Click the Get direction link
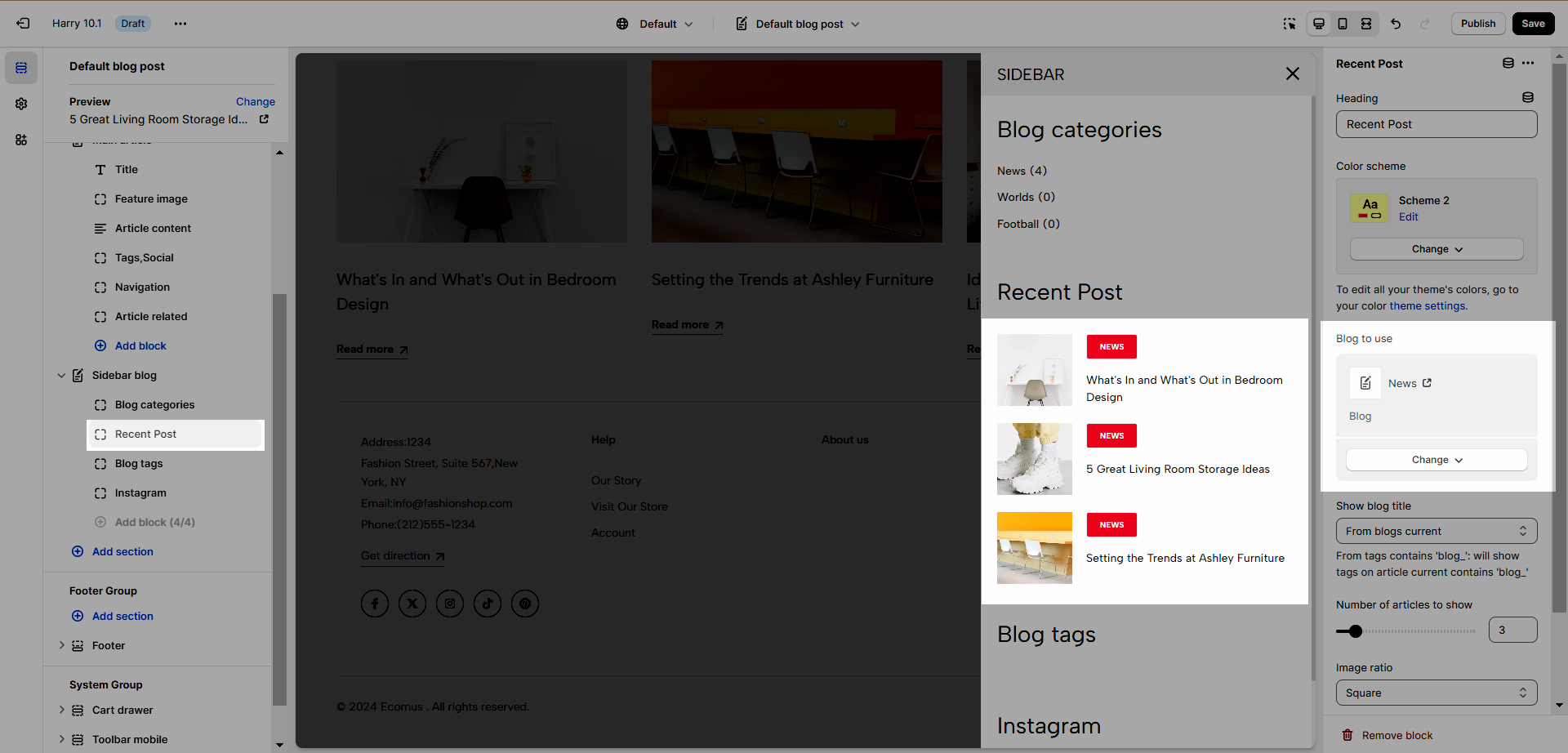Viewport: 1568px width, 753px height. click(x=403, y=556)
